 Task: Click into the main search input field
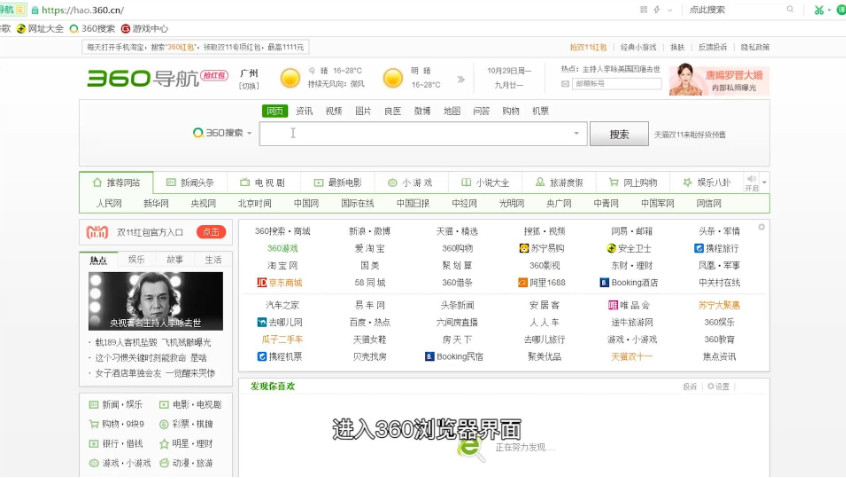point(420,133)
